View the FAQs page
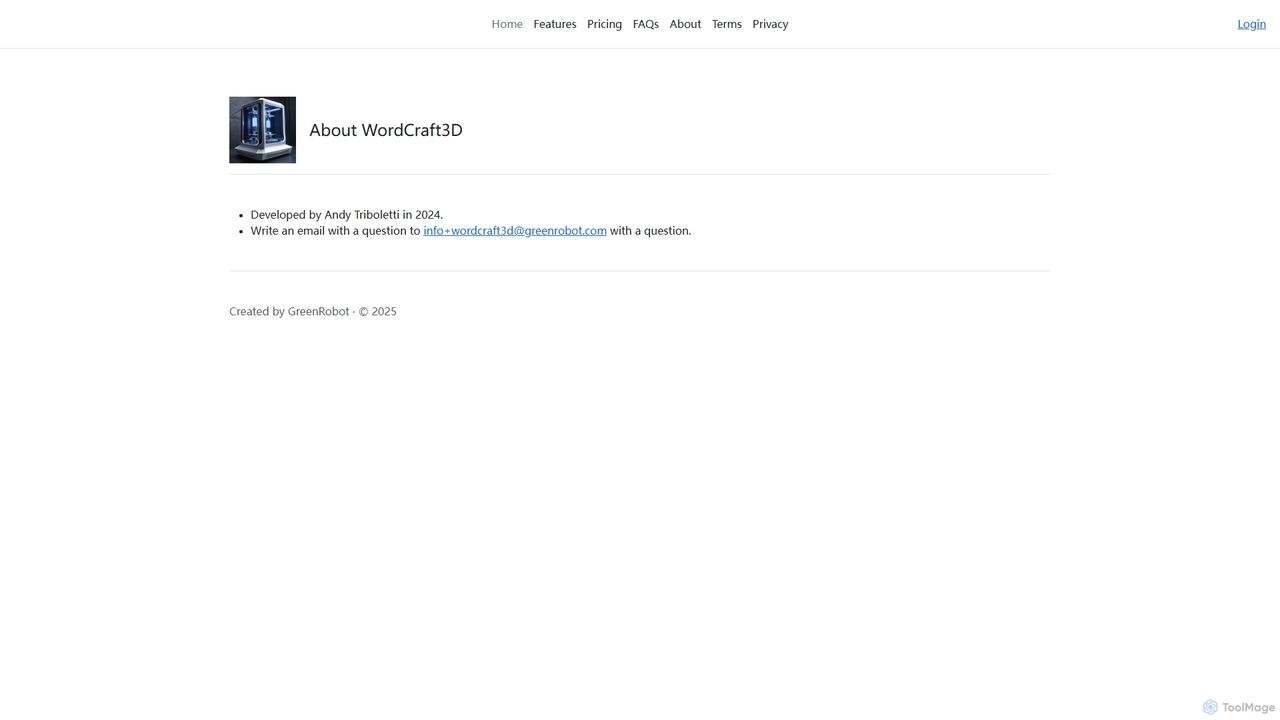This screenshot has height=720, width=1280. pyautogui.click(x=646, y=24)
